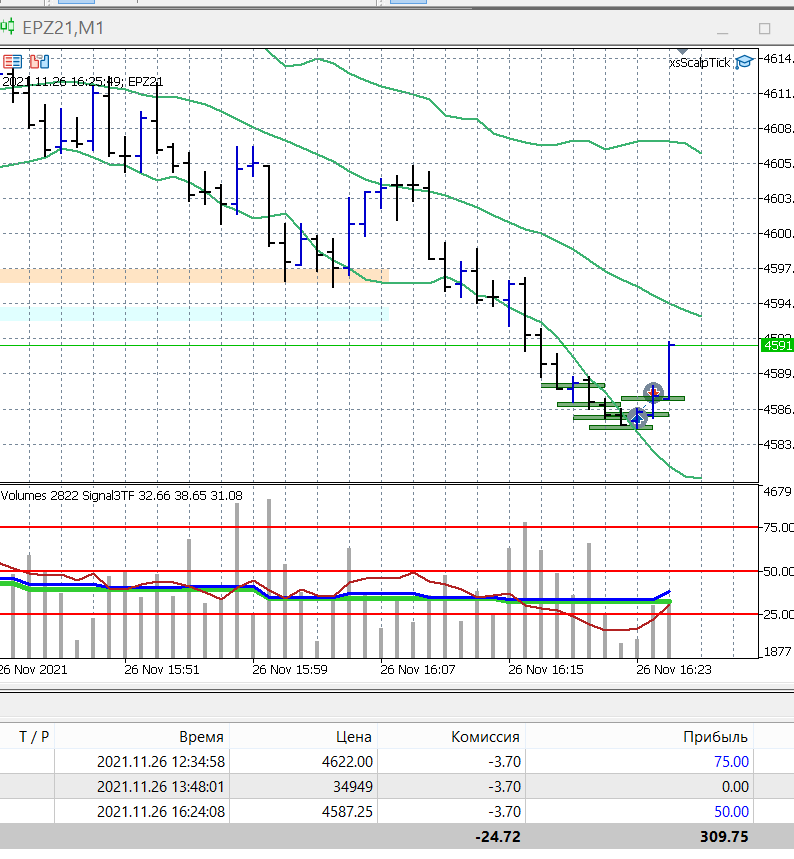Click the price cell 4622.00
The width and height of the screenshot is (794, 859).
[x=347, y=761]
